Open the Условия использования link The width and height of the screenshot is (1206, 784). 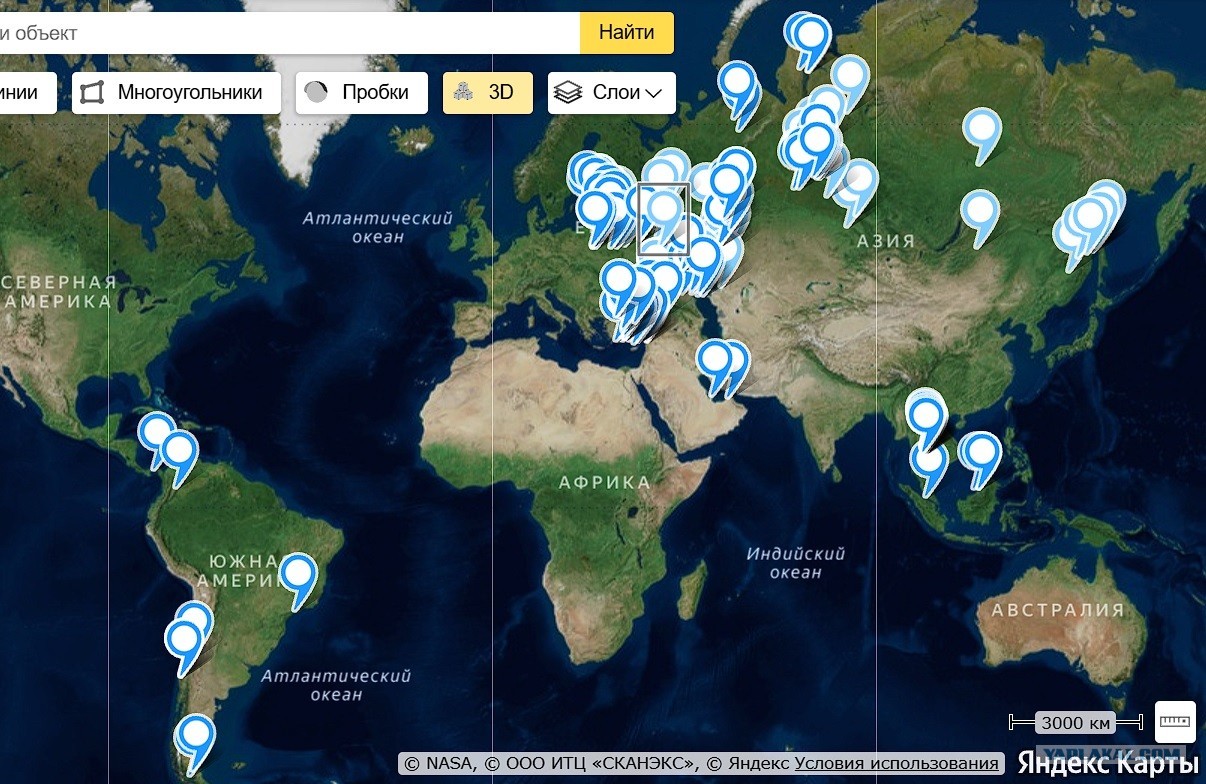point(897,763)
